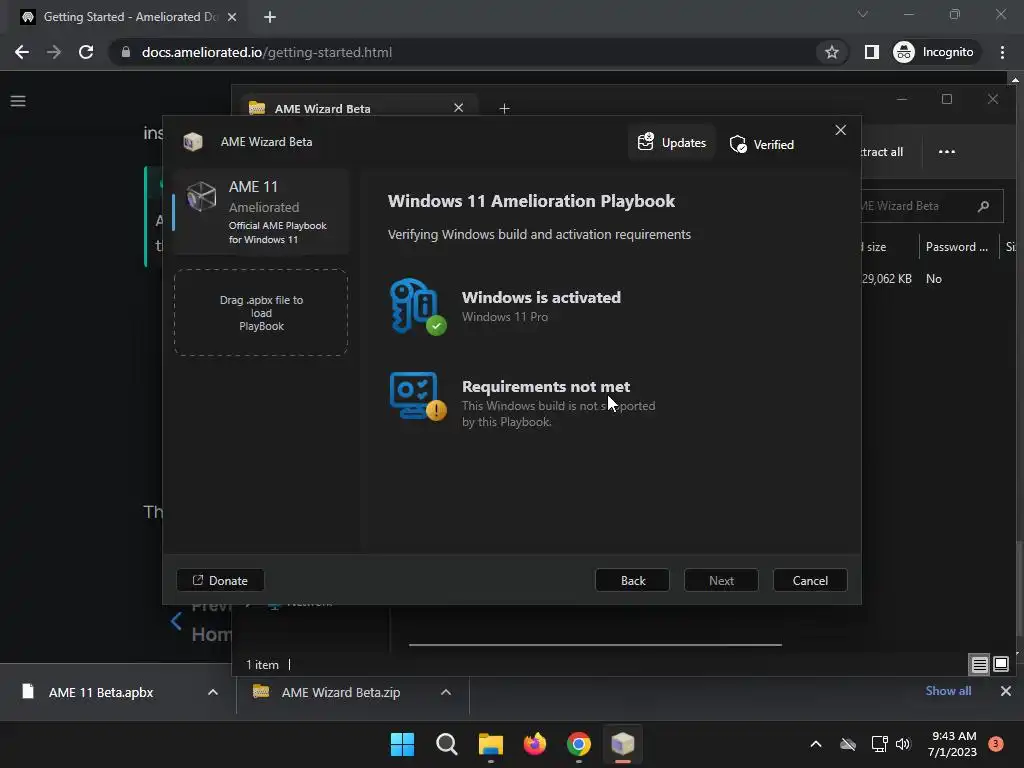Viewport: 1024px width, 768px height.
Task: Open the Chrome three-dot menu
Action: click(x=1002, y=52)
